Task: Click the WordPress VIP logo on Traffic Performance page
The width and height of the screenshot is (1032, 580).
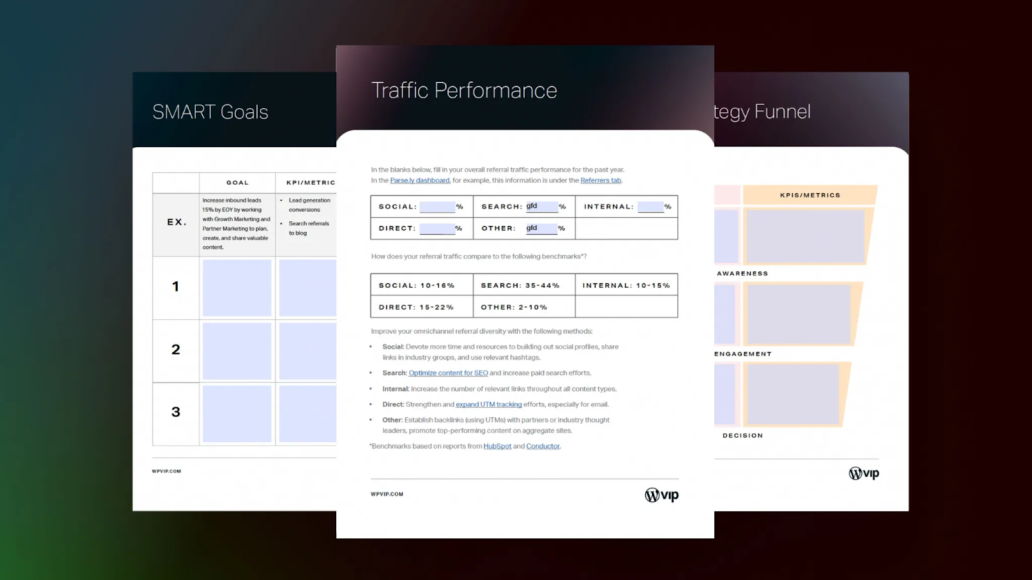Action: click(x=661, y=495)
